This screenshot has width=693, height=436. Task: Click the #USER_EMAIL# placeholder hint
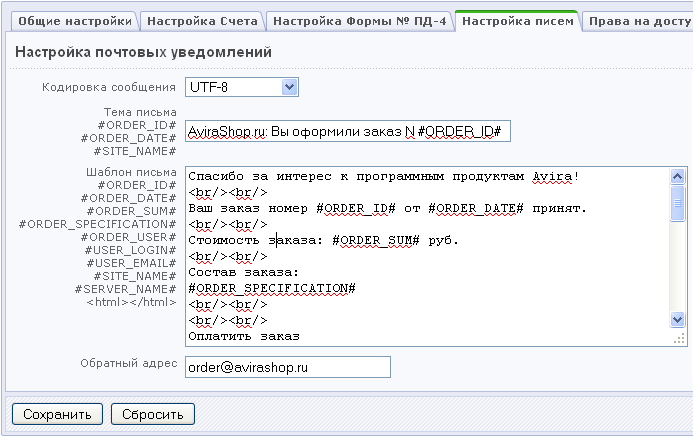(x=131, y=263)
